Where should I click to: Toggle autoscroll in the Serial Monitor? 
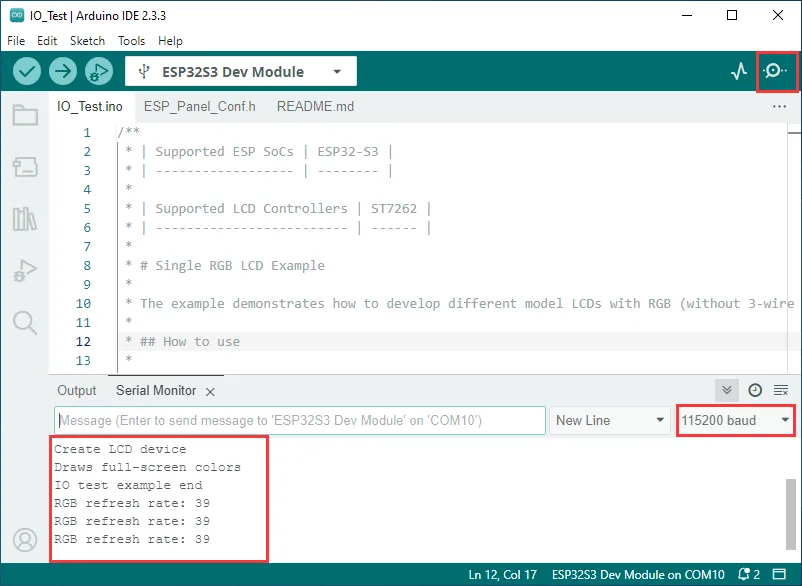coord(725,390)
